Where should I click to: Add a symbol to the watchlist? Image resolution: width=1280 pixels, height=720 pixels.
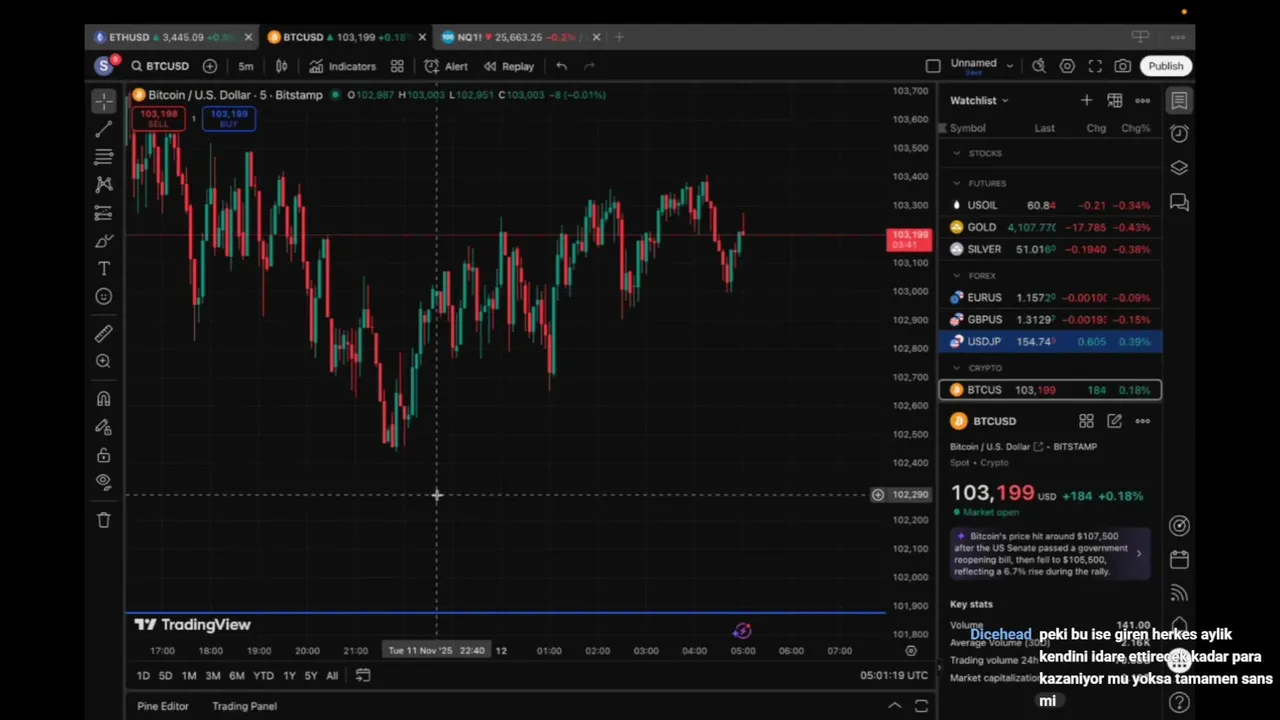(1086, 100)
